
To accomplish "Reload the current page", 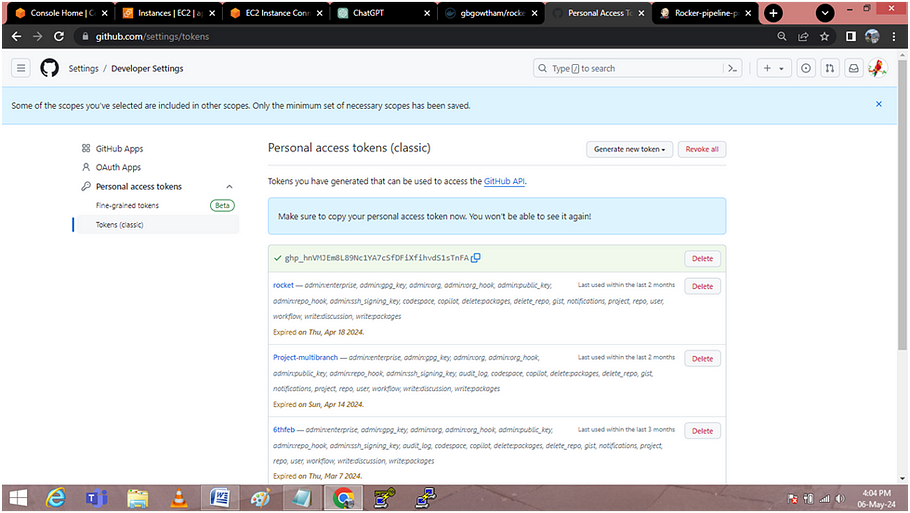I will pyautogui.click(x=59, y=37).
